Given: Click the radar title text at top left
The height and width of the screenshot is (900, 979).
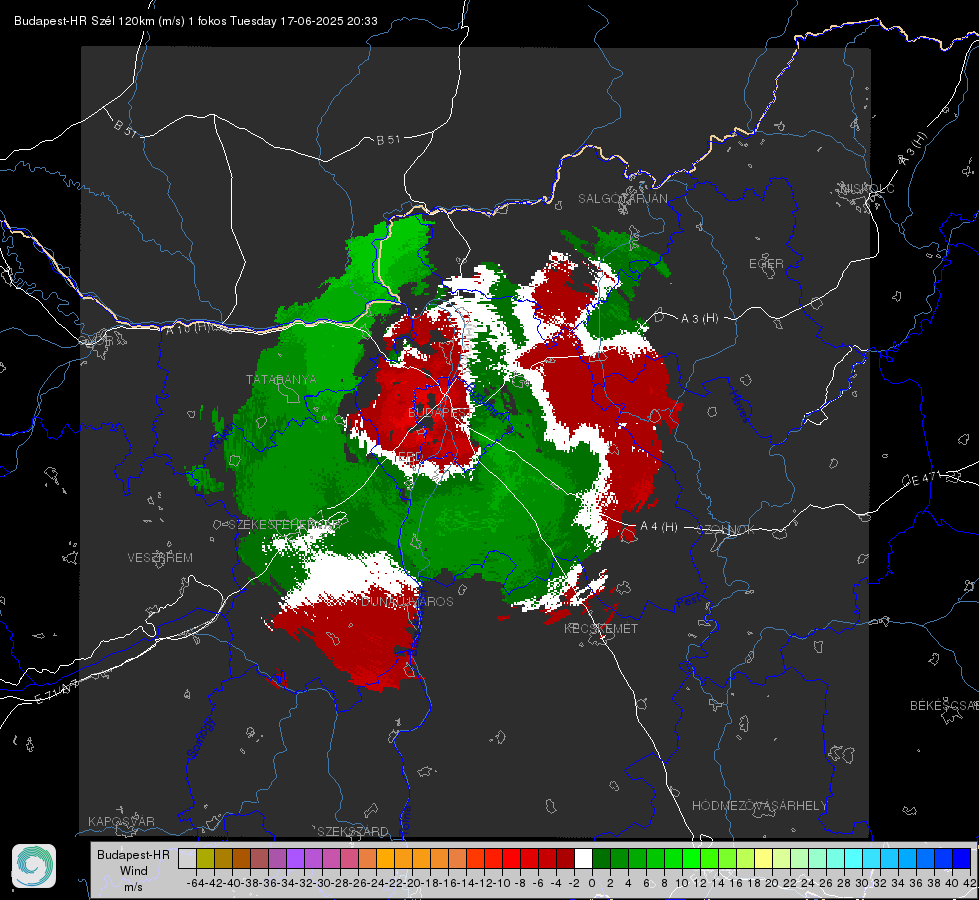Looking at the screenshot, I should [x=195, y=21].
